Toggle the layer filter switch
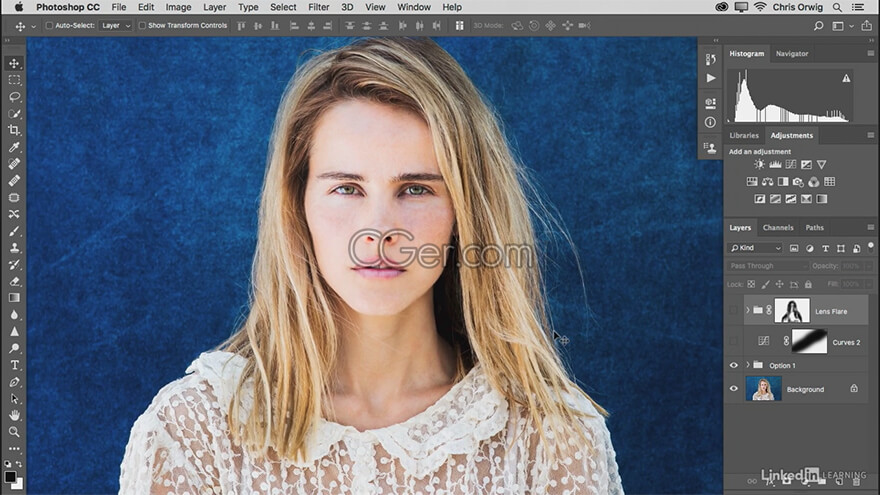880x495 pixels. coord(870,246)
